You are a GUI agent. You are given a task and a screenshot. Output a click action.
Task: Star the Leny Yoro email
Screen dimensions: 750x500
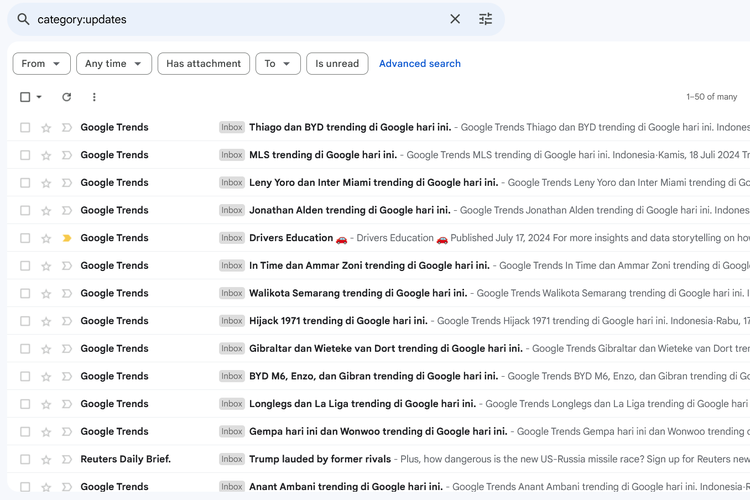[x=46, y=183]
